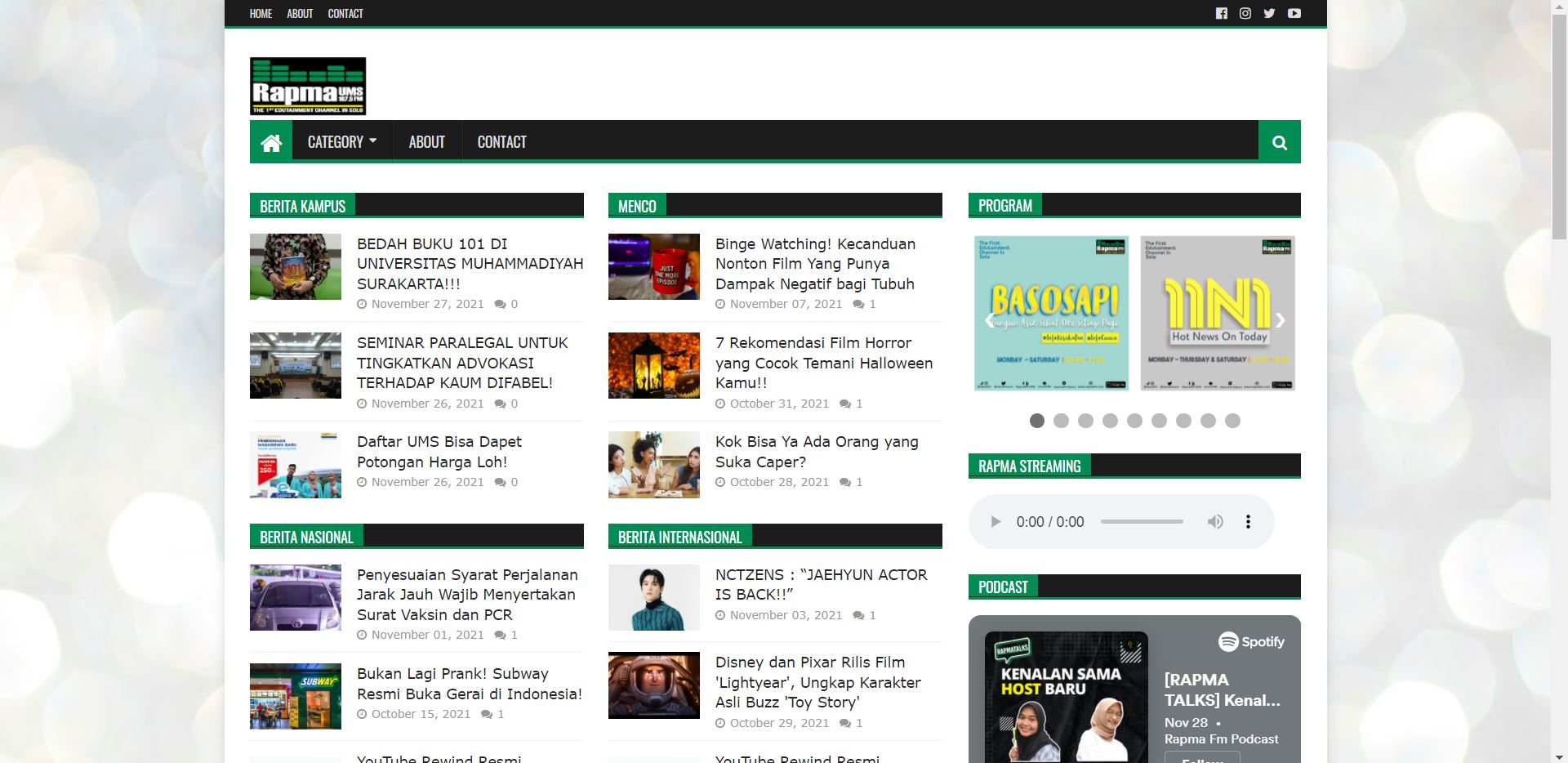Click the red mug Binge Watching thumbnail
Viewport: 1568px width, 763px height.
654,267
